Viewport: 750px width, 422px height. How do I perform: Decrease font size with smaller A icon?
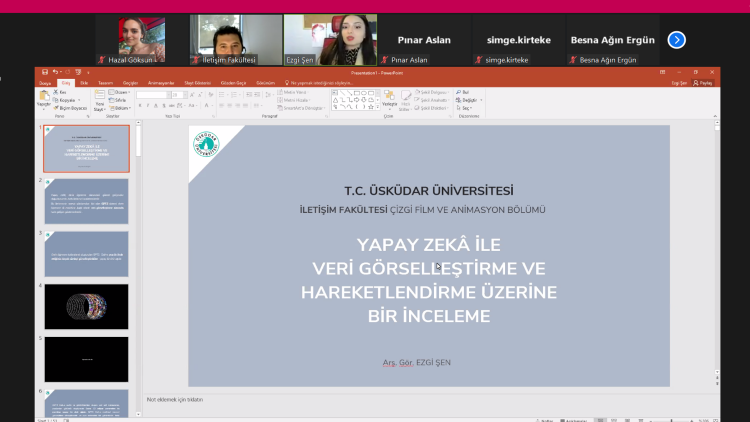pos(199,95)
